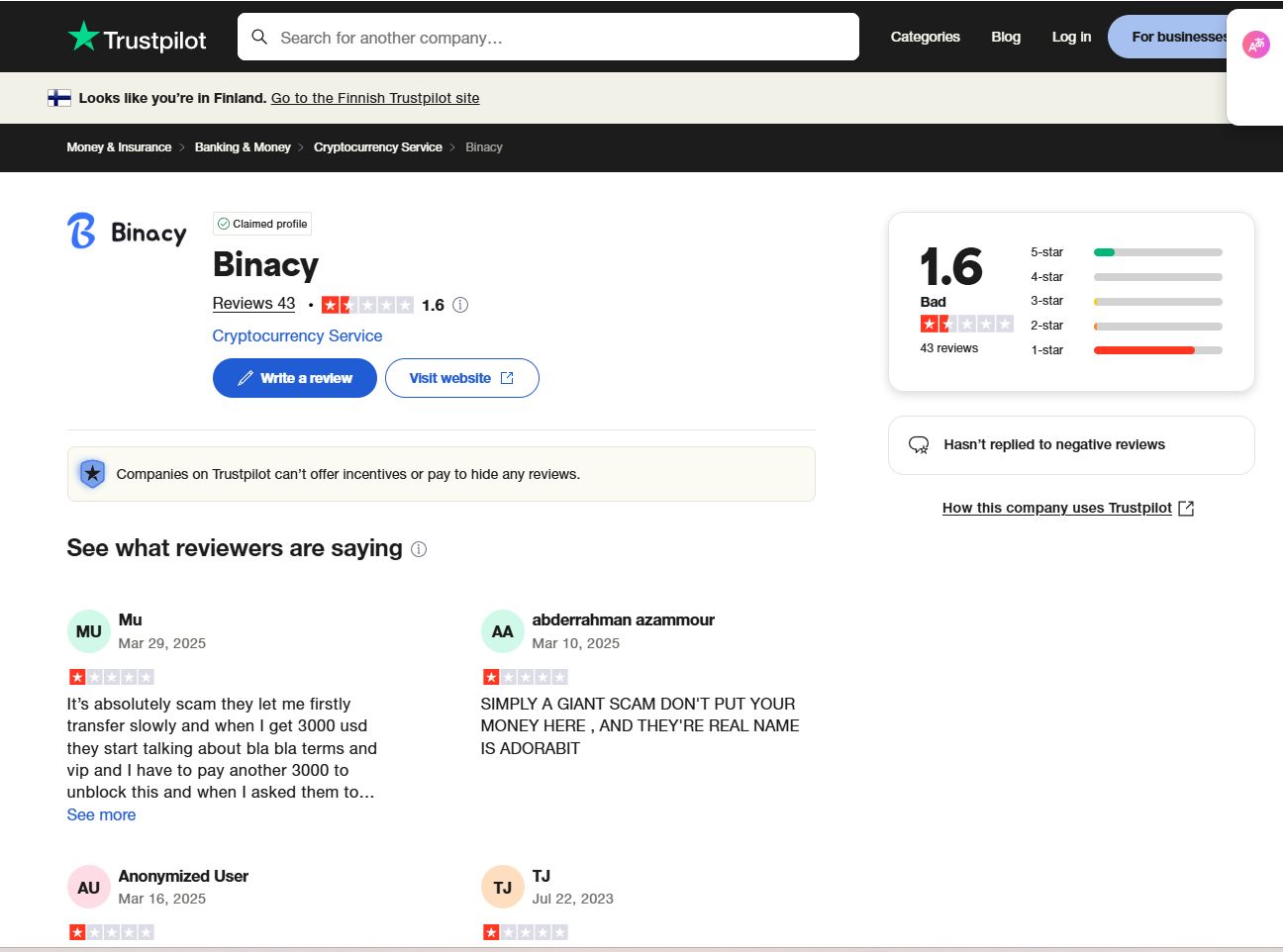This screenshot has width=1283, height=952.
Task: Click the MU avatar of reviewer Mu
Action: tap(88, 631)
